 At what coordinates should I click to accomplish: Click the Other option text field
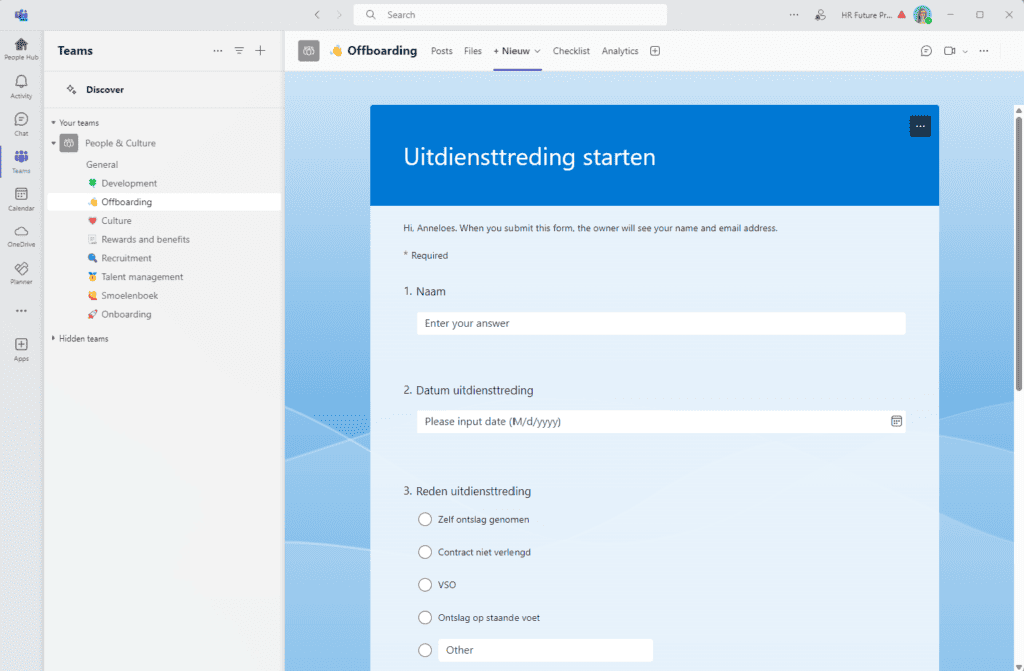click(545, 650)
